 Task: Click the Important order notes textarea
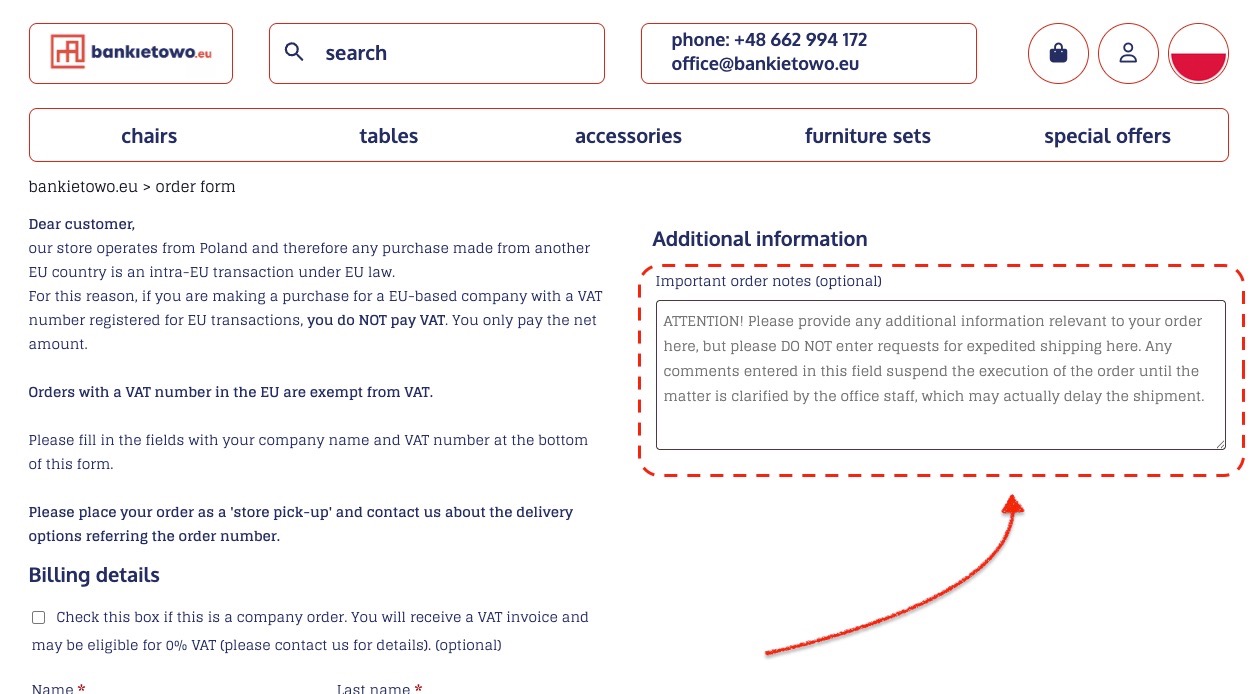[941, 375]
